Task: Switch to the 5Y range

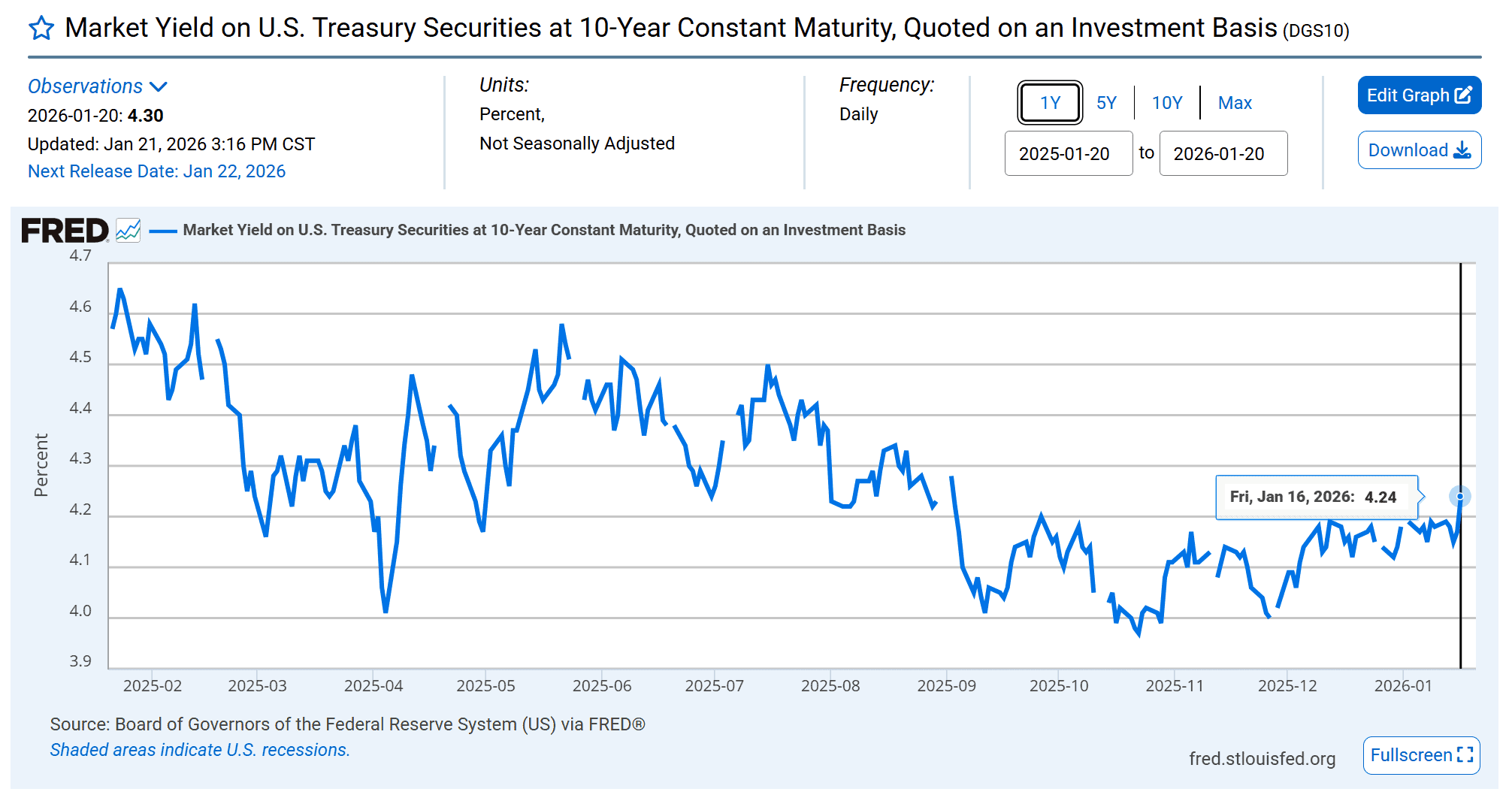Action: tap(1106, 103)
